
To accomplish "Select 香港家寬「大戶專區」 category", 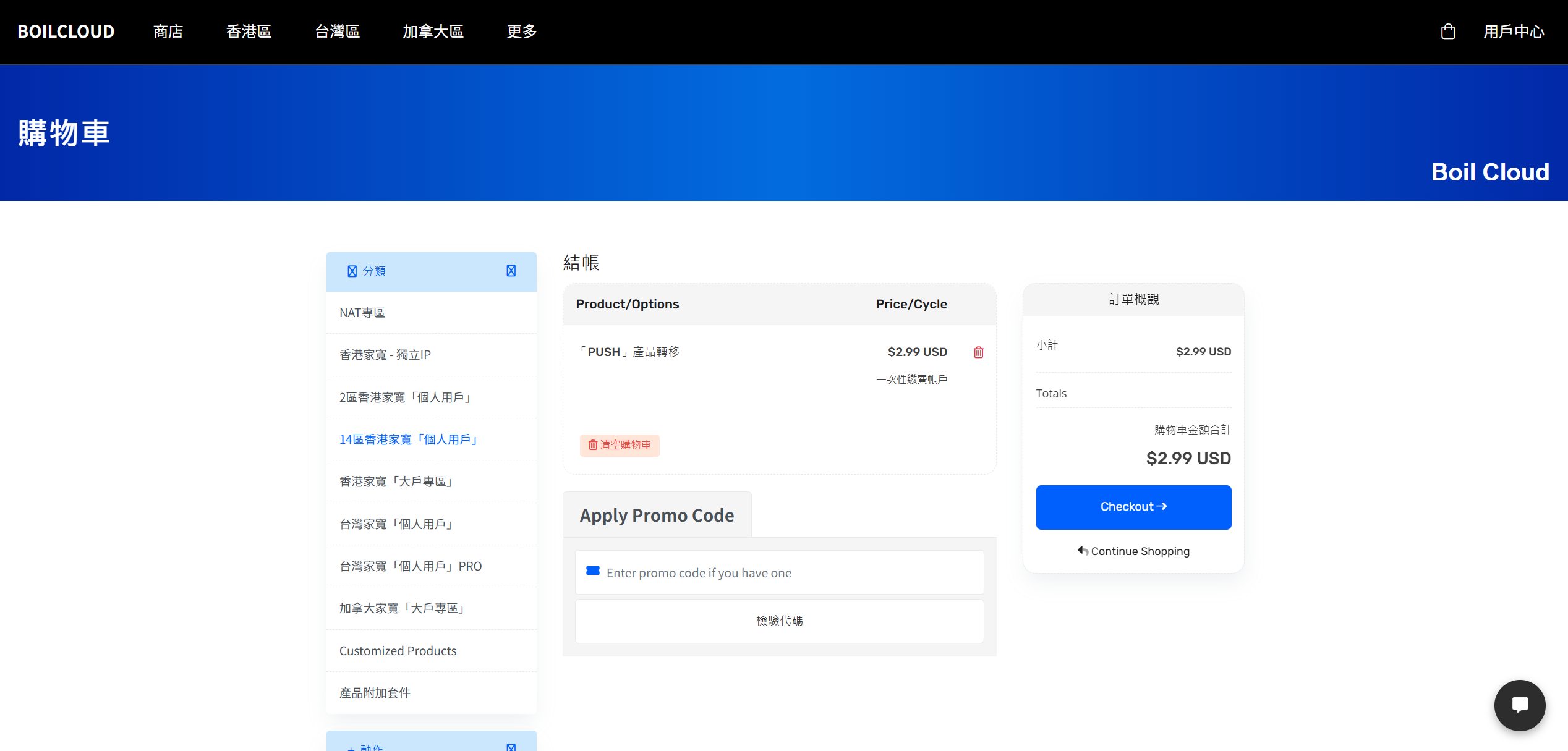I will (431, 482).
